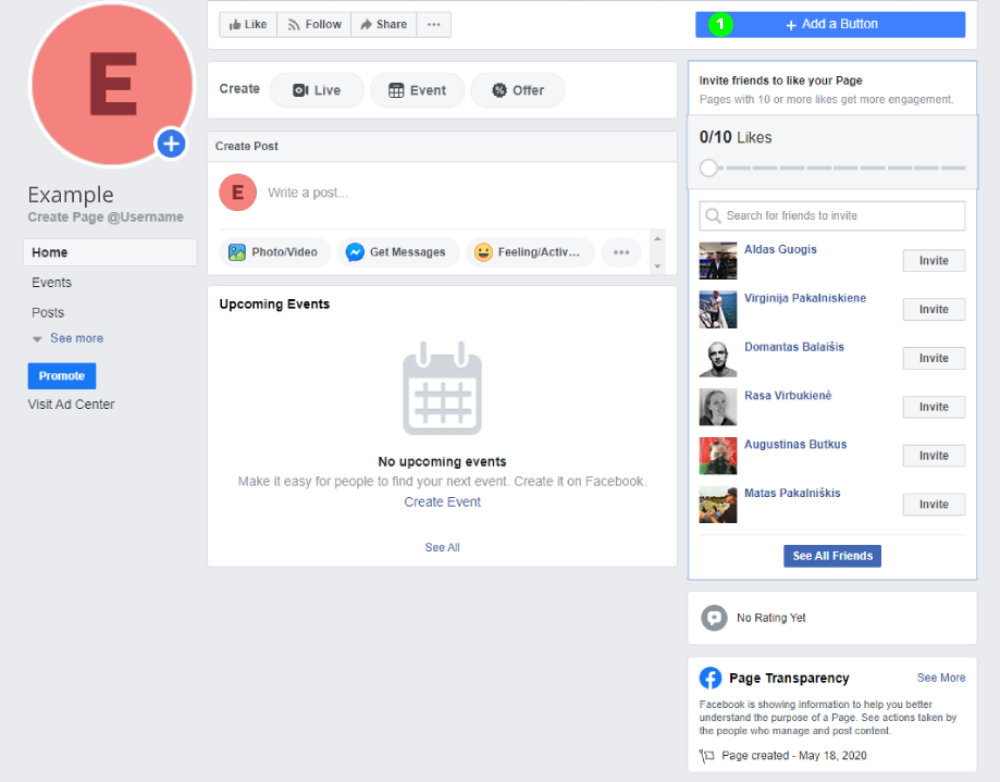Select the Live video icon

[x=301, y=90]
